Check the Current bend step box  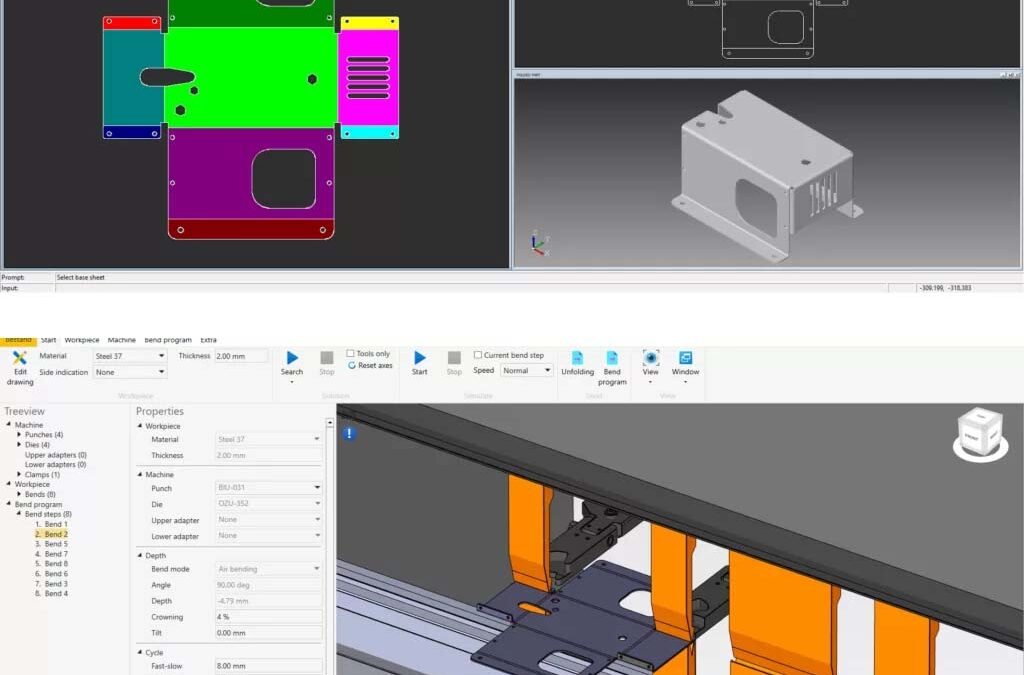click(x=478, y=355)
